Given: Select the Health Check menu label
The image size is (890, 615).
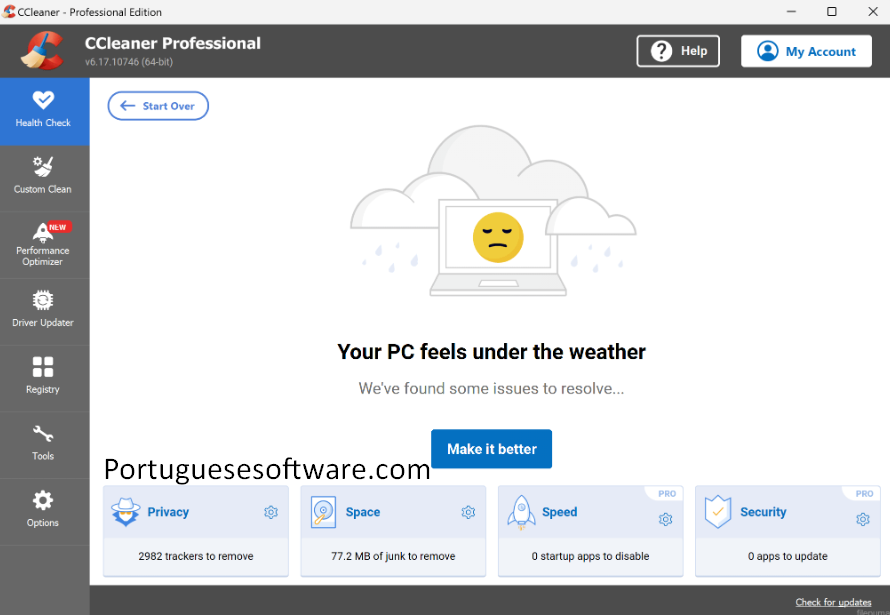Looking at the screenshot, I should coord(43,123).
